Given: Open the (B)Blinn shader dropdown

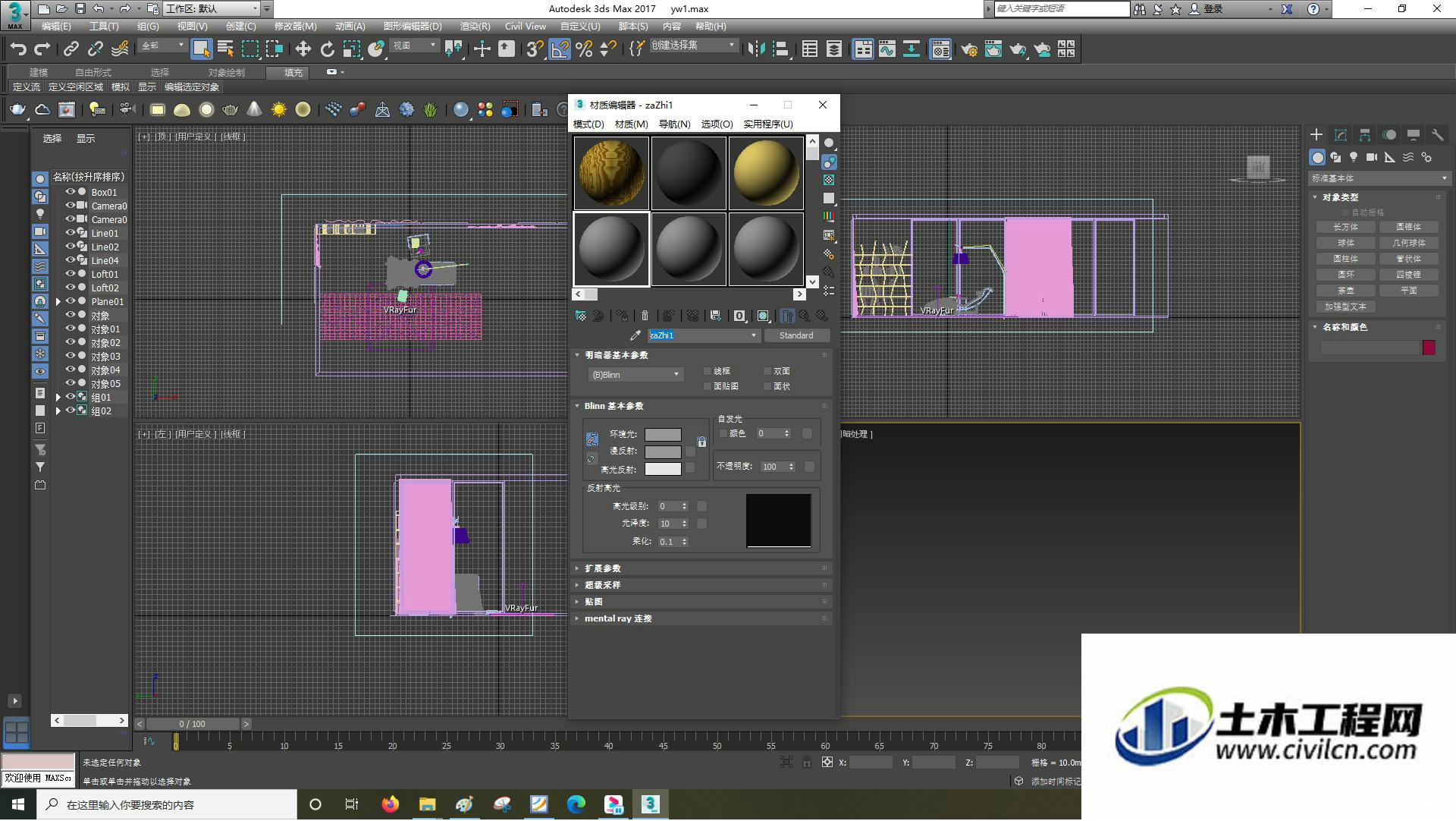Looking at the screenshot, I should pyautogui.click(x=635, y=375).
